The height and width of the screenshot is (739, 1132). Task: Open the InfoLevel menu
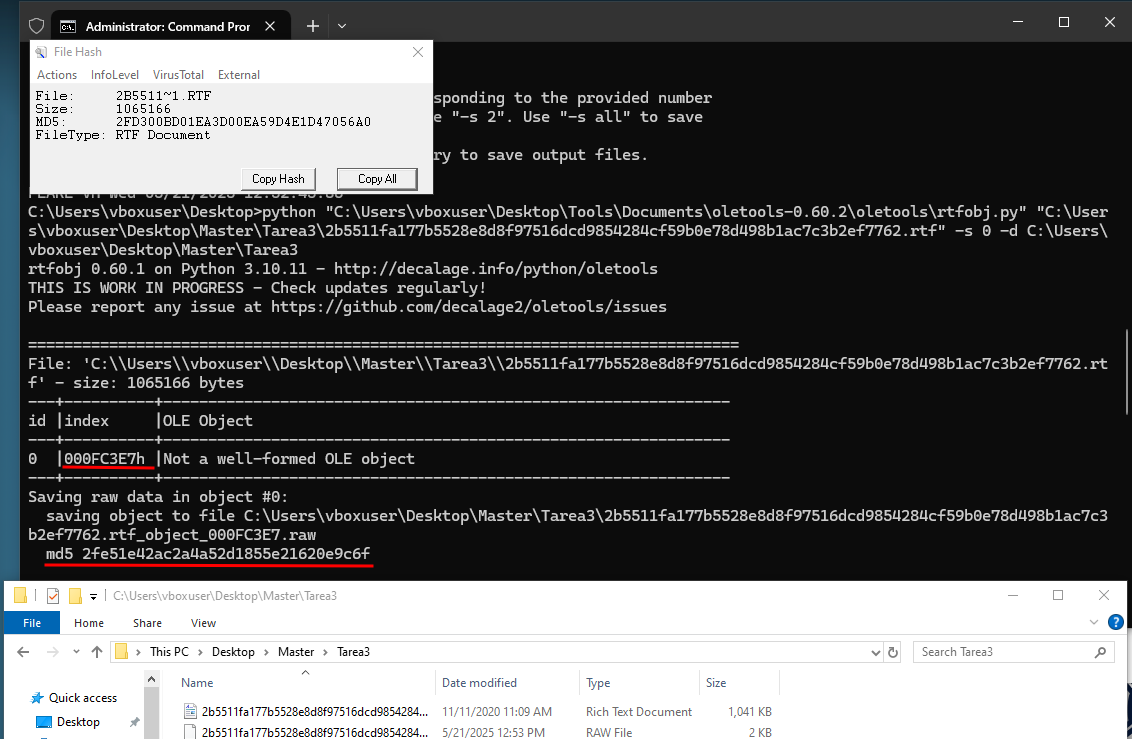[115, 75]
